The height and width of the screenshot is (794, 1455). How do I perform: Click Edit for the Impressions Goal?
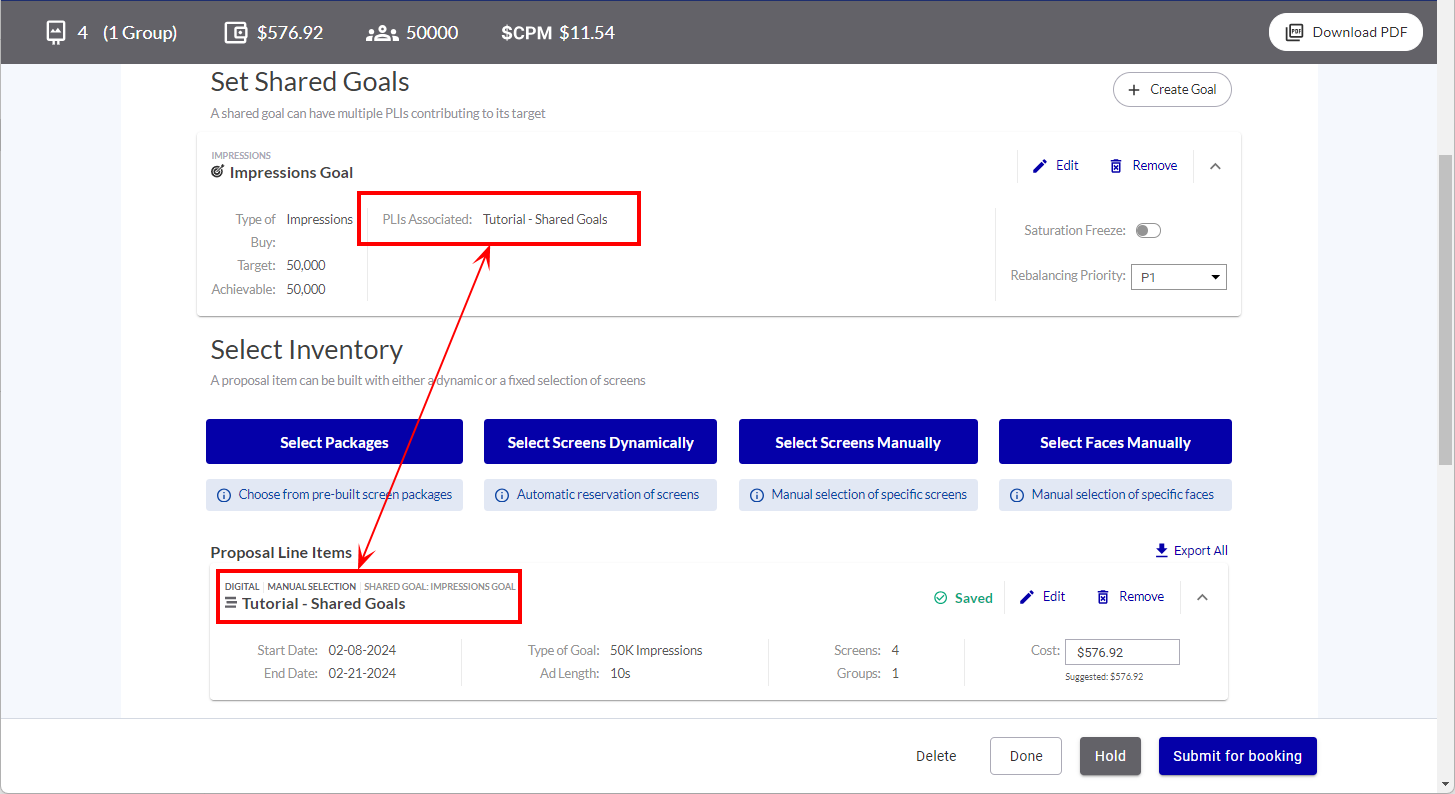[x=1056, y=166]
